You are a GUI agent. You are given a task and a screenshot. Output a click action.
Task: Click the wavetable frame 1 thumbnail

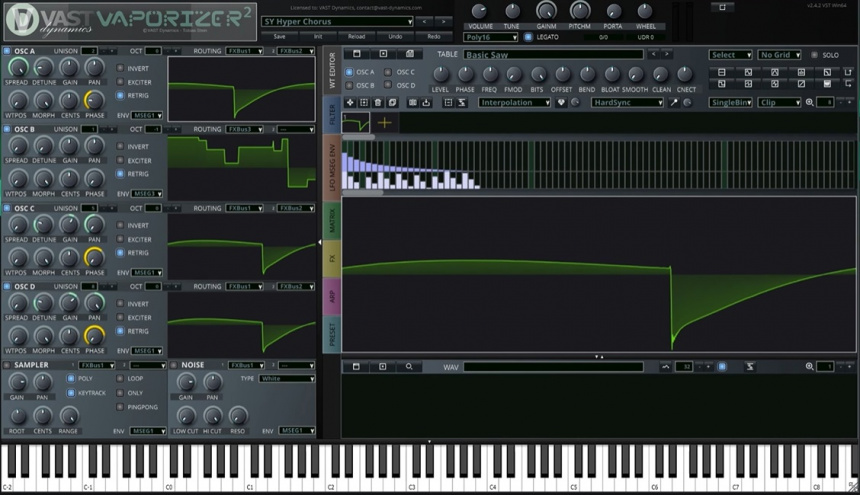point(355,123)
